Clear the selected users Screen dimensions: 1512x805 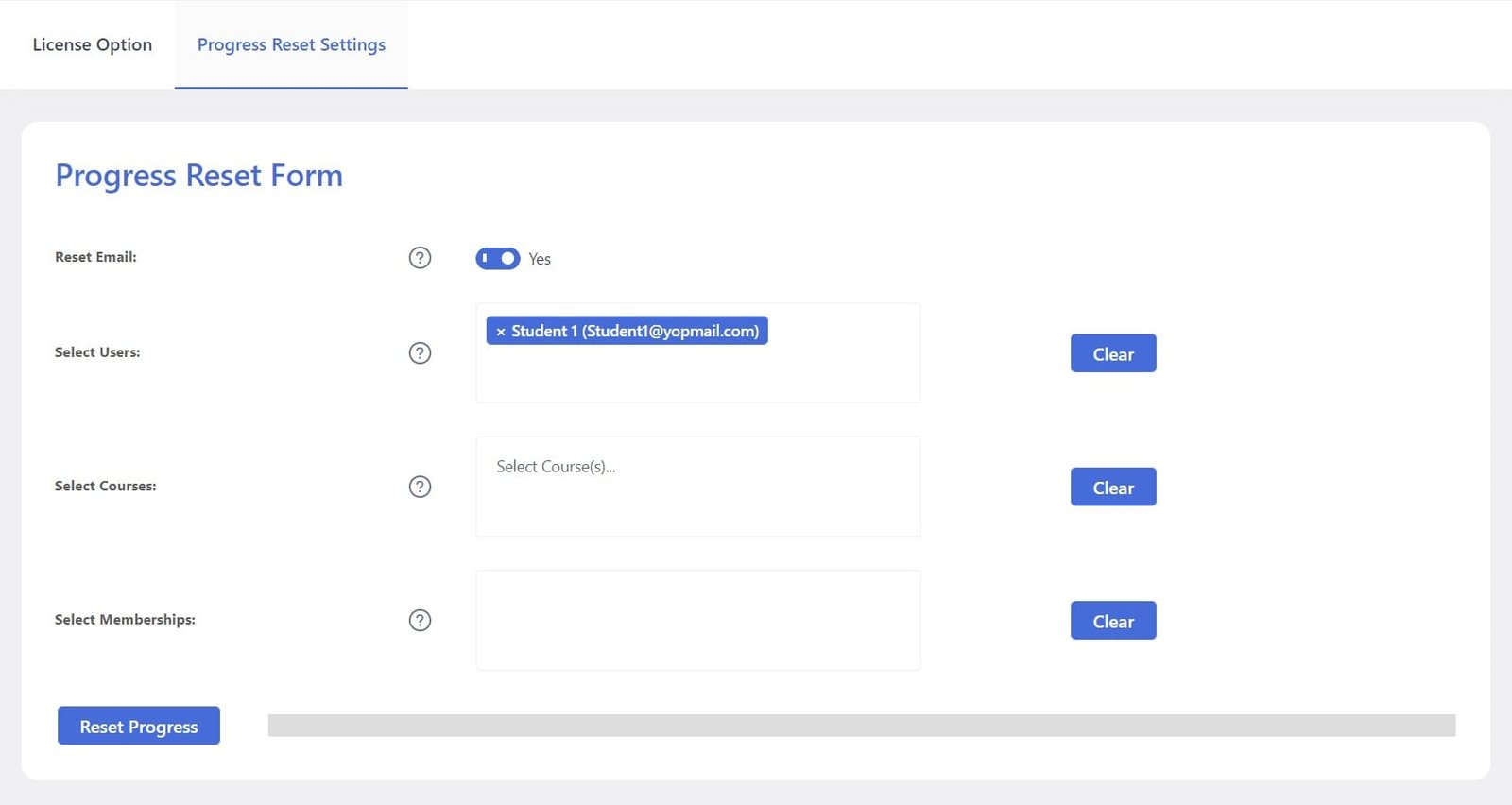[1113, 353]
